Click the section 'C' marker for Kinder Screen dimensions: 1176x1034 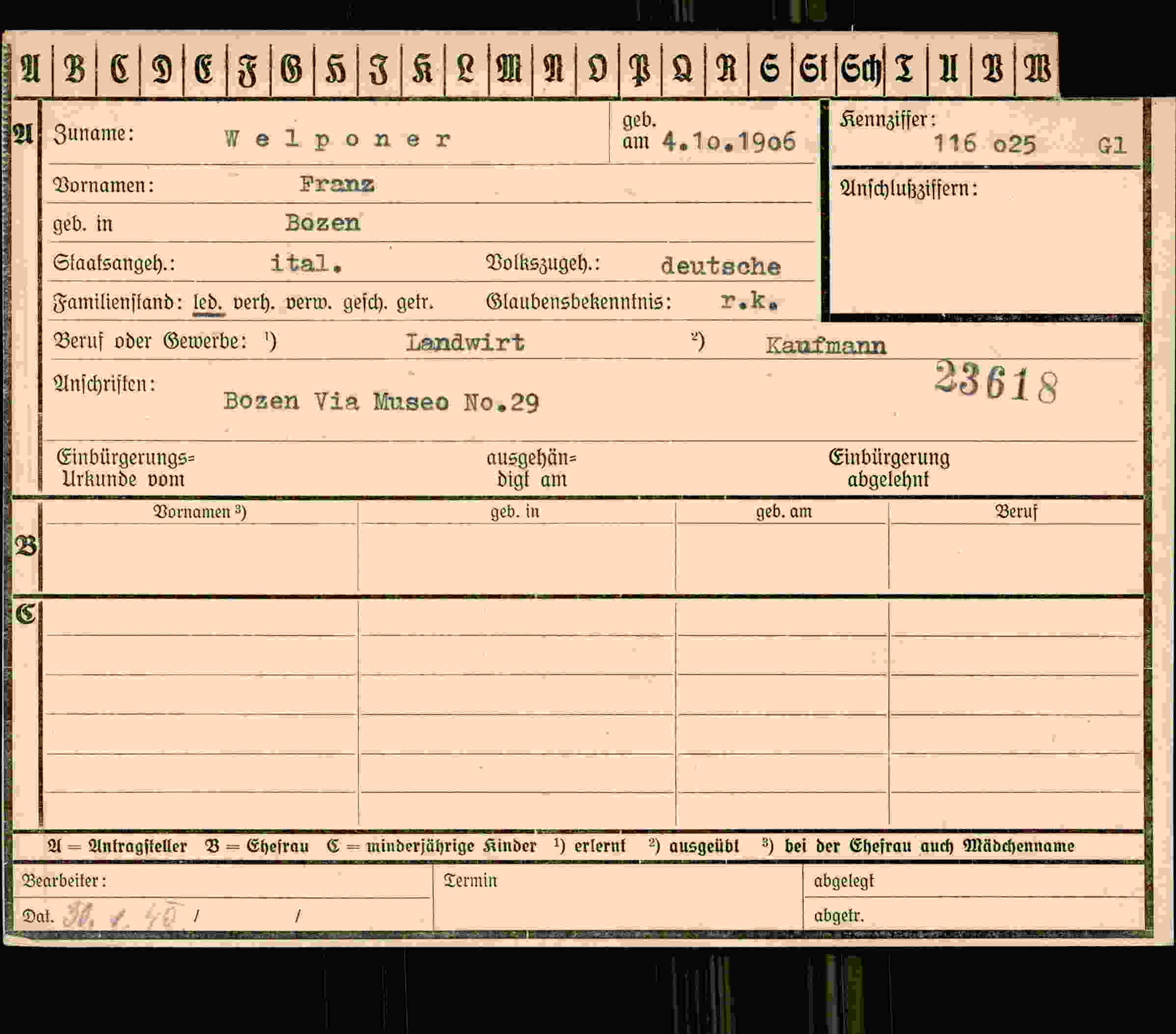26,614
